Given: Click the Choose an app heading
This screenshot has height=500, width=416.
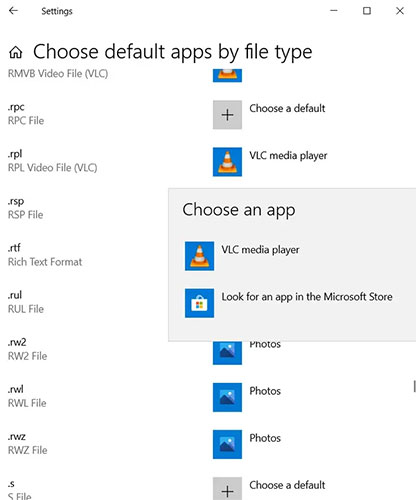Looking at the screenshot, I should pos(239,210).
